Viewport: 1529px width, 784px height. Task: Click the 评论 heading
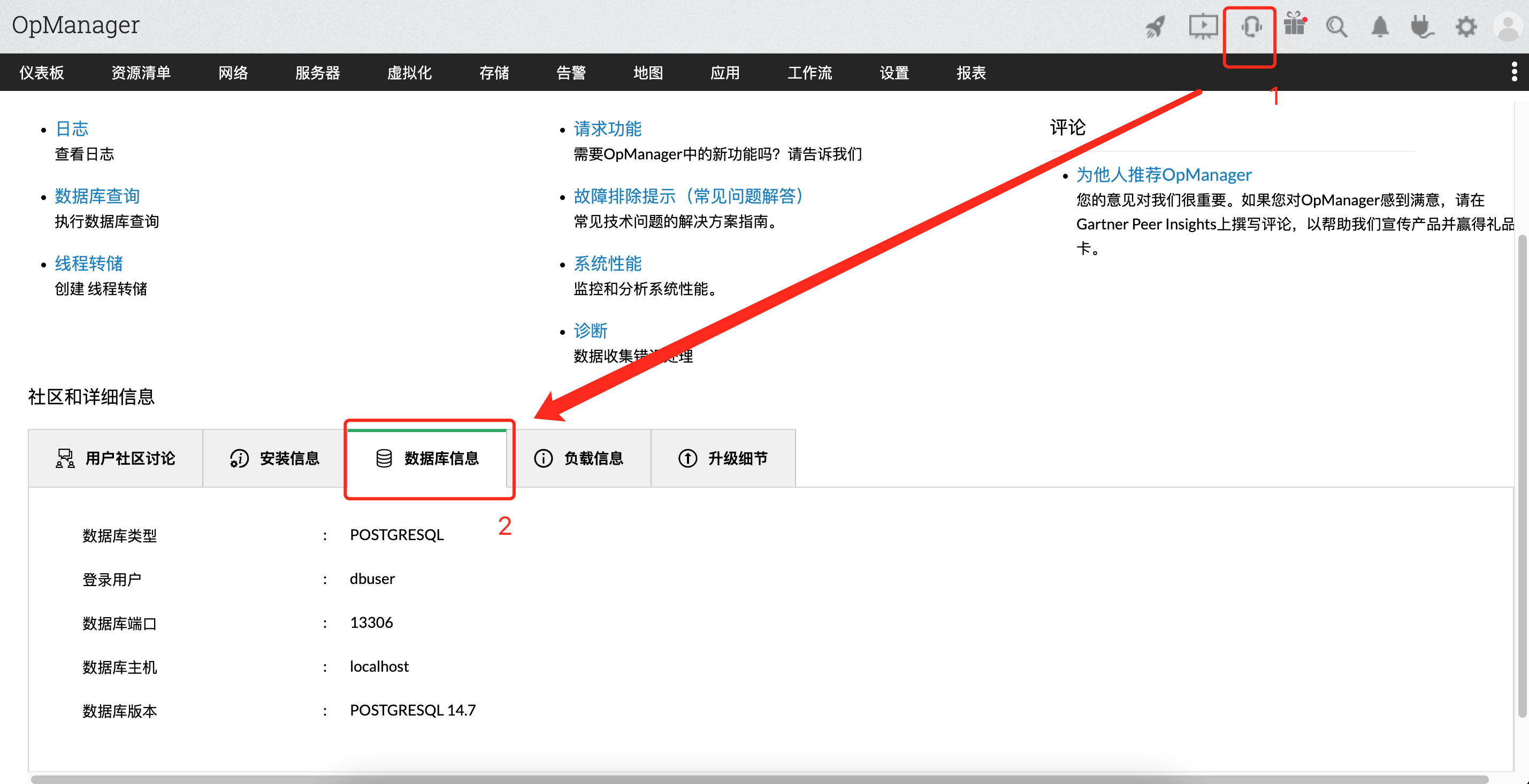(1067, 127)
